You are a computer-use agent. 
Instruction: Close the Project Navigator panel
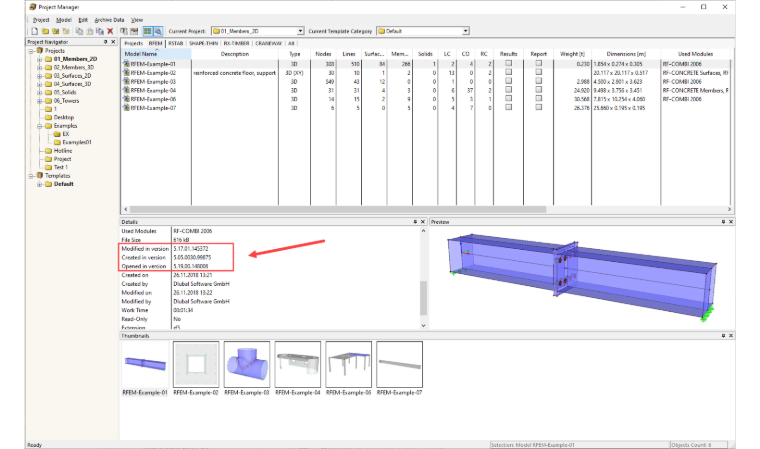tap(113, 42)
